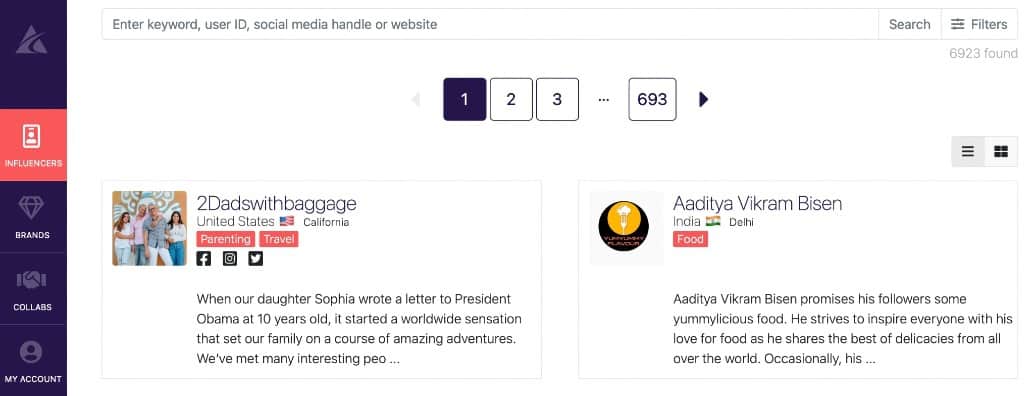Image resolution: width=1024 pixels, height=396 pixels.
Task: Open the Brands diamond icon
Action: click(31, 208)
